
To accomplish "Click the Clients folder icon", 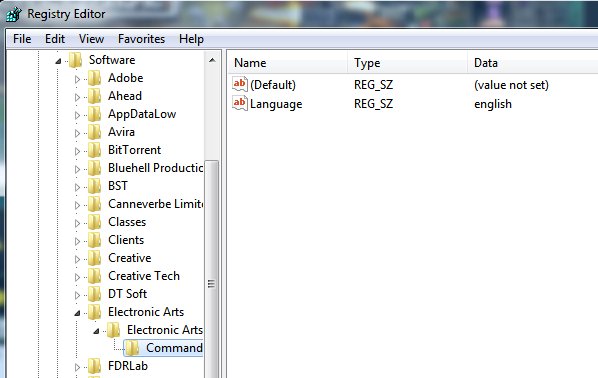I will click(x=94, y=240).
